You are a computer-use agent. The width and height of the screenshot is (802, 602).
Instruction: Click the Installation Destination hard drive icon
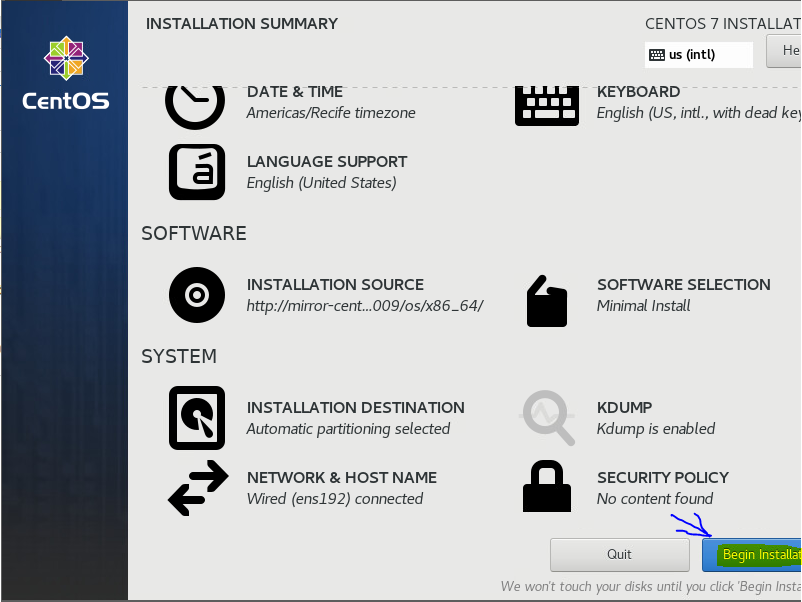[x=196, y=418]
